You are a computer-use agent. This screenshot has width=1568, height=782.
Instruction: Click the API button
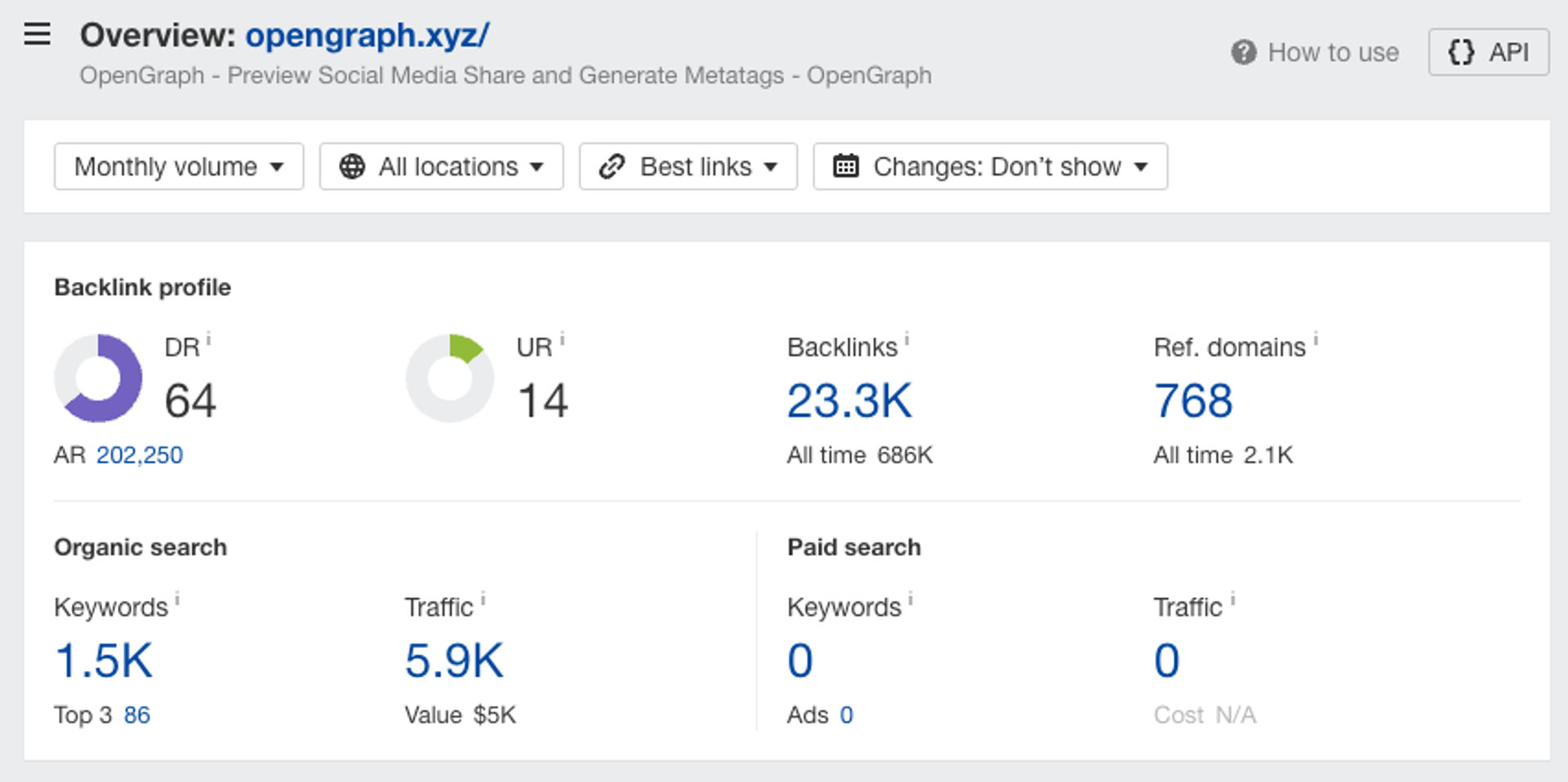(x=1488, y=52)
